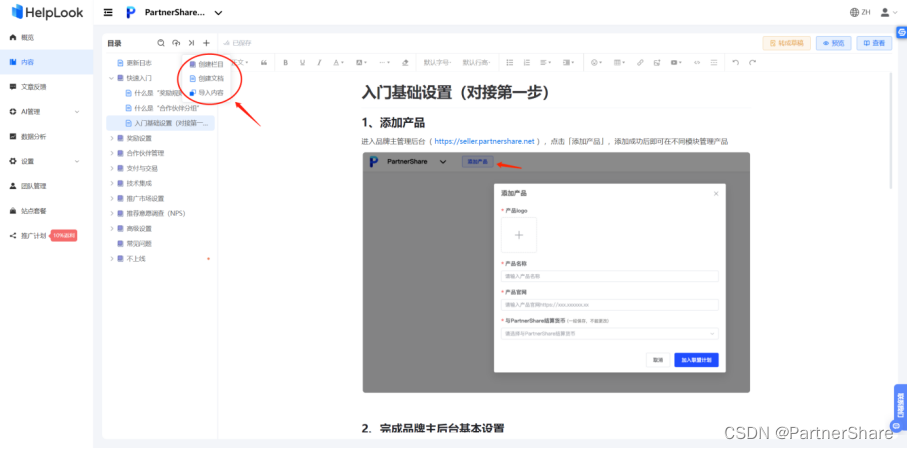
Task: Open the insert table menu
Action: coord(619,63)
